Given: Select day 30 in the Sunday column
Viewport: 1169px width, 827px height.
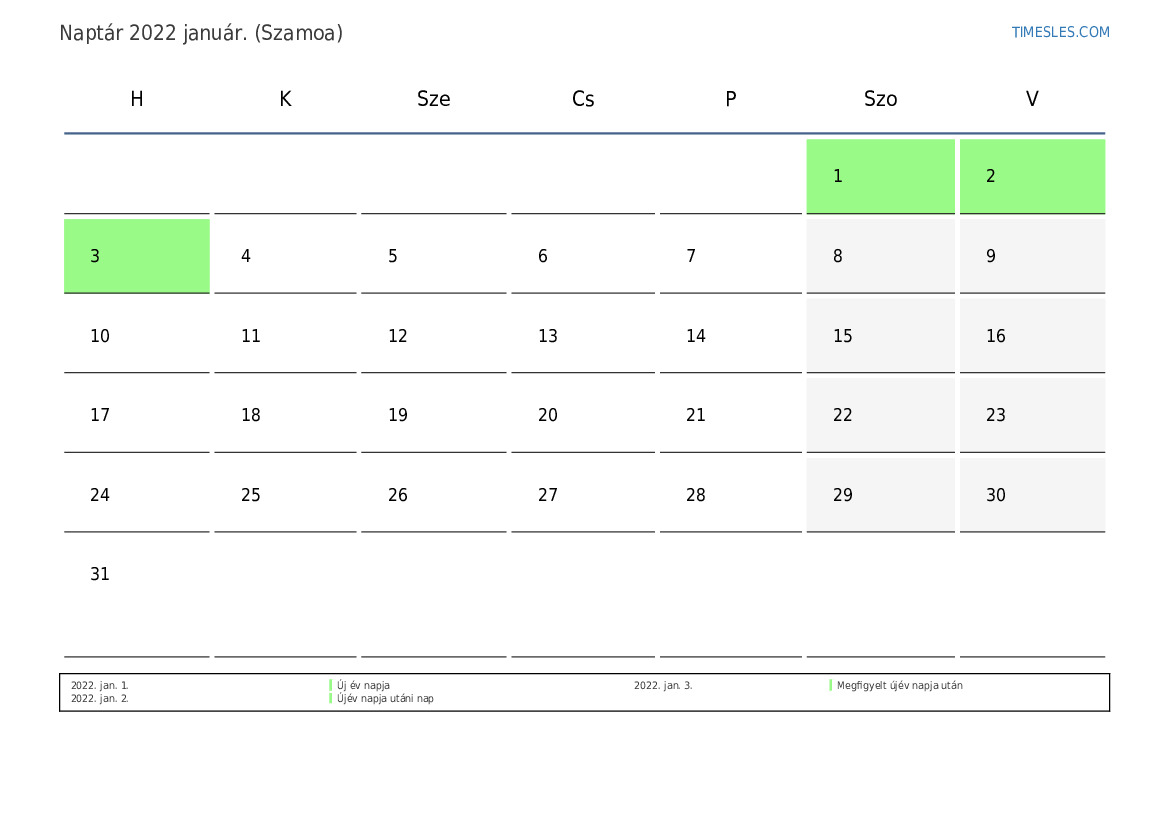Looking at the screenshot, I should click(1032, 495).
